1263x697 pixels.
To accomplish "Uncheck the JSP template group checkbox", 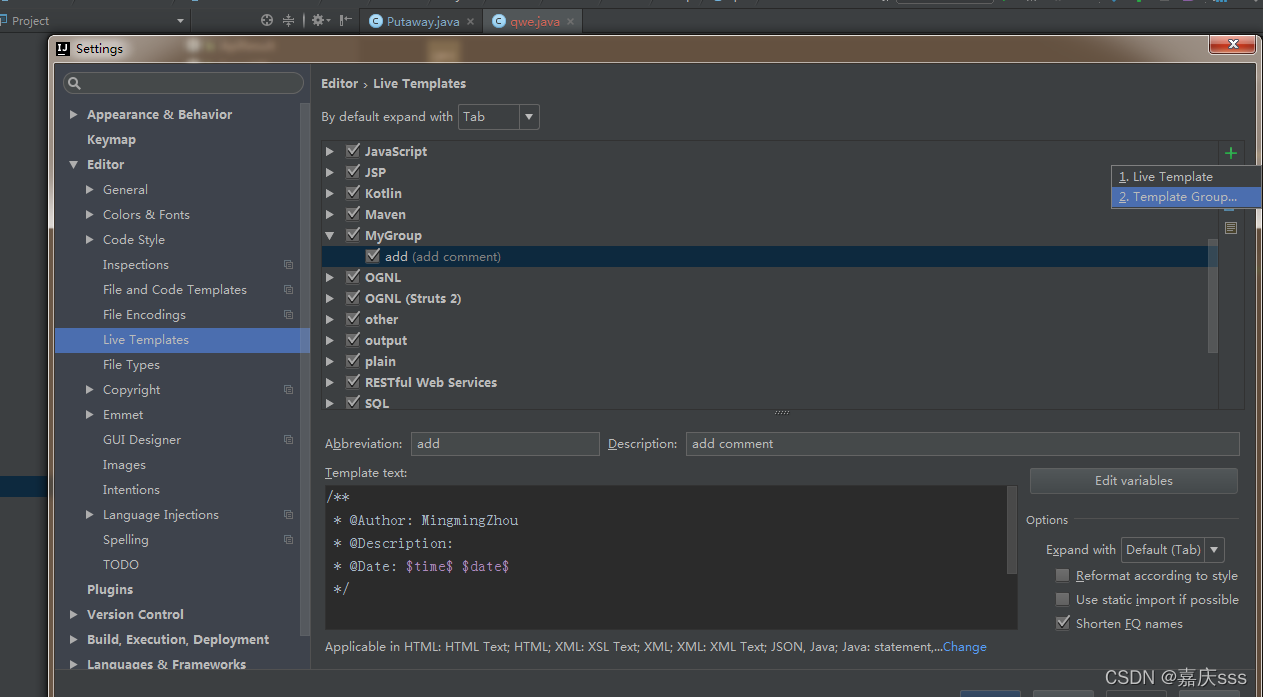I will point(352,172).
